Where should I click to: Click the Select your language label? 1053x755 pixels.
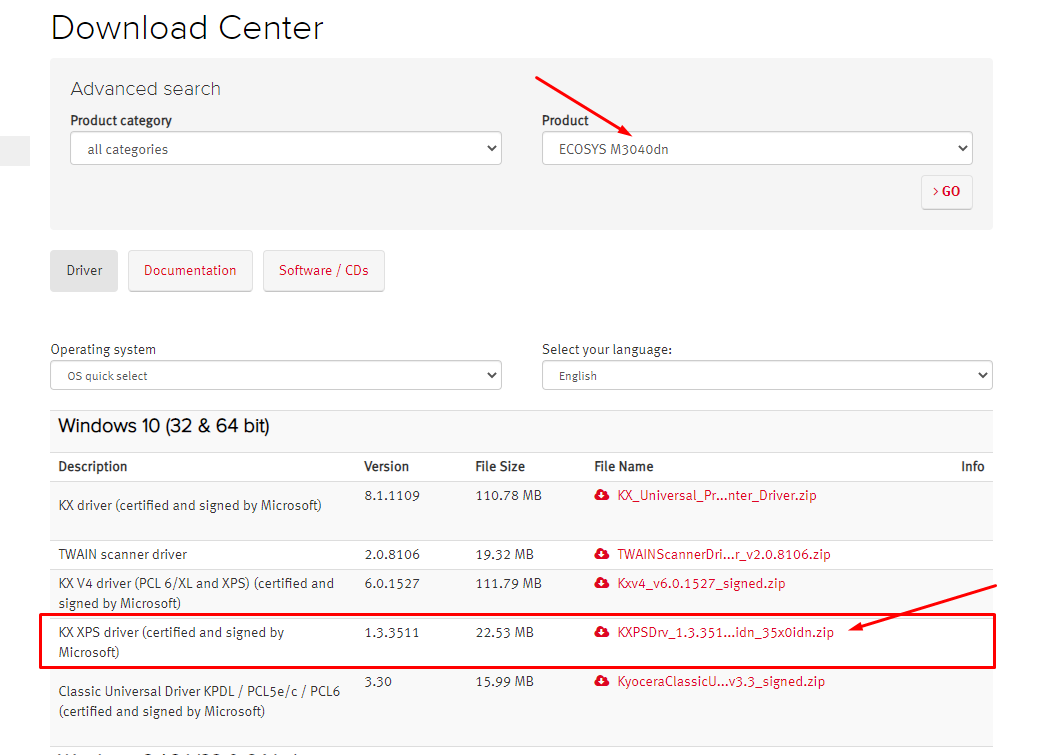(x=607, y=349)
